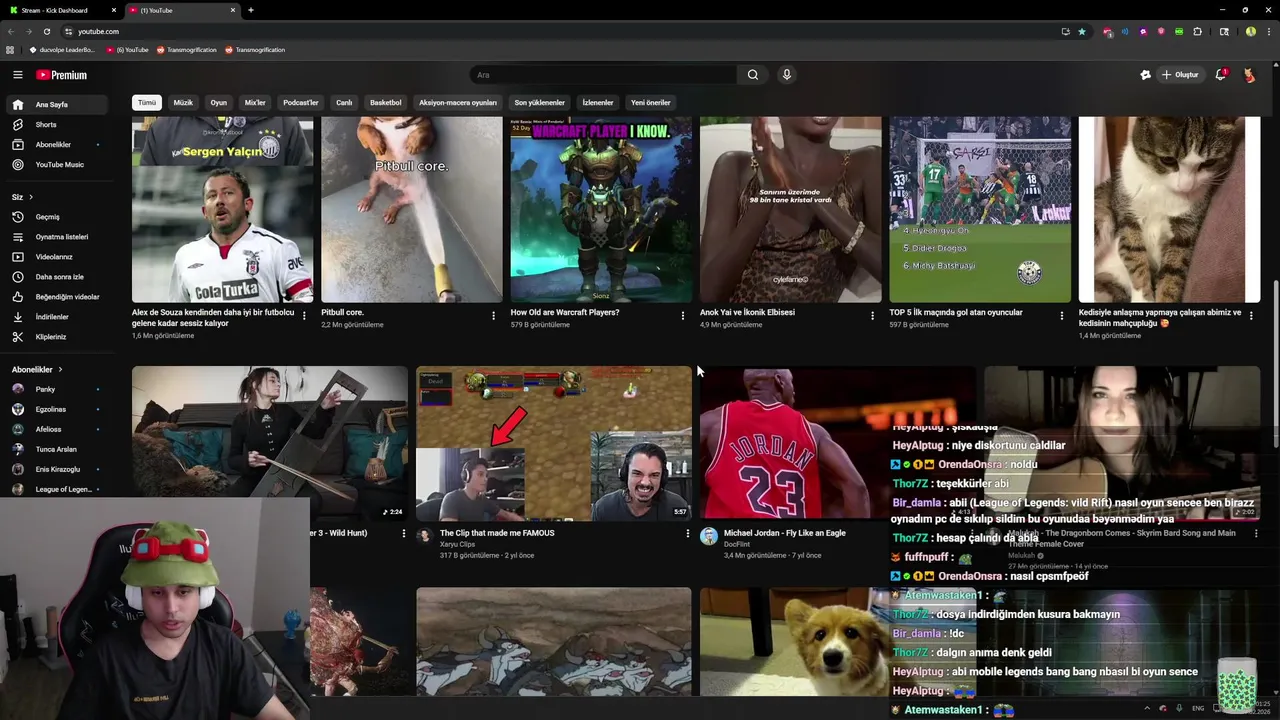Open İndirilenler downloads
1280x720 pixels.
click(52, 317)
